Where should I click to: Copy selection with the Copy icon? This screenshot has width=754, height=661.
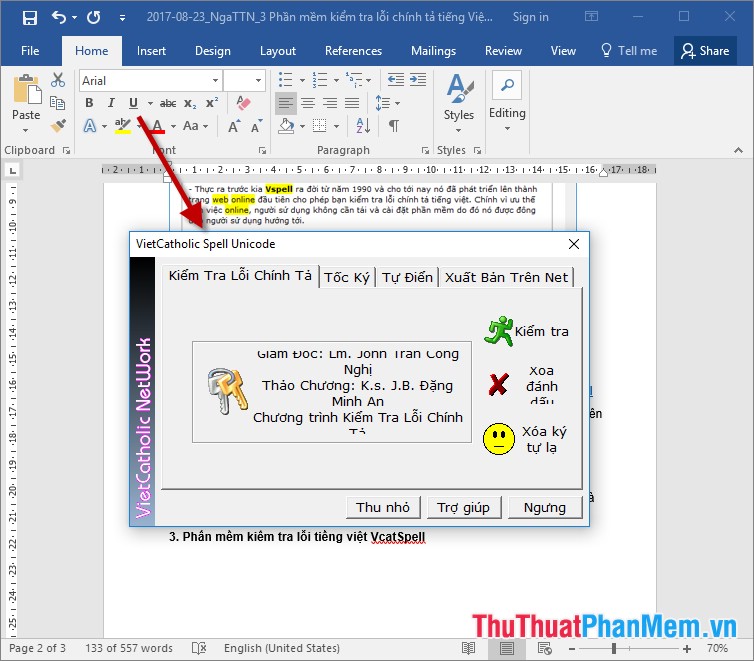pyautogui.click(x=58, y=103)
